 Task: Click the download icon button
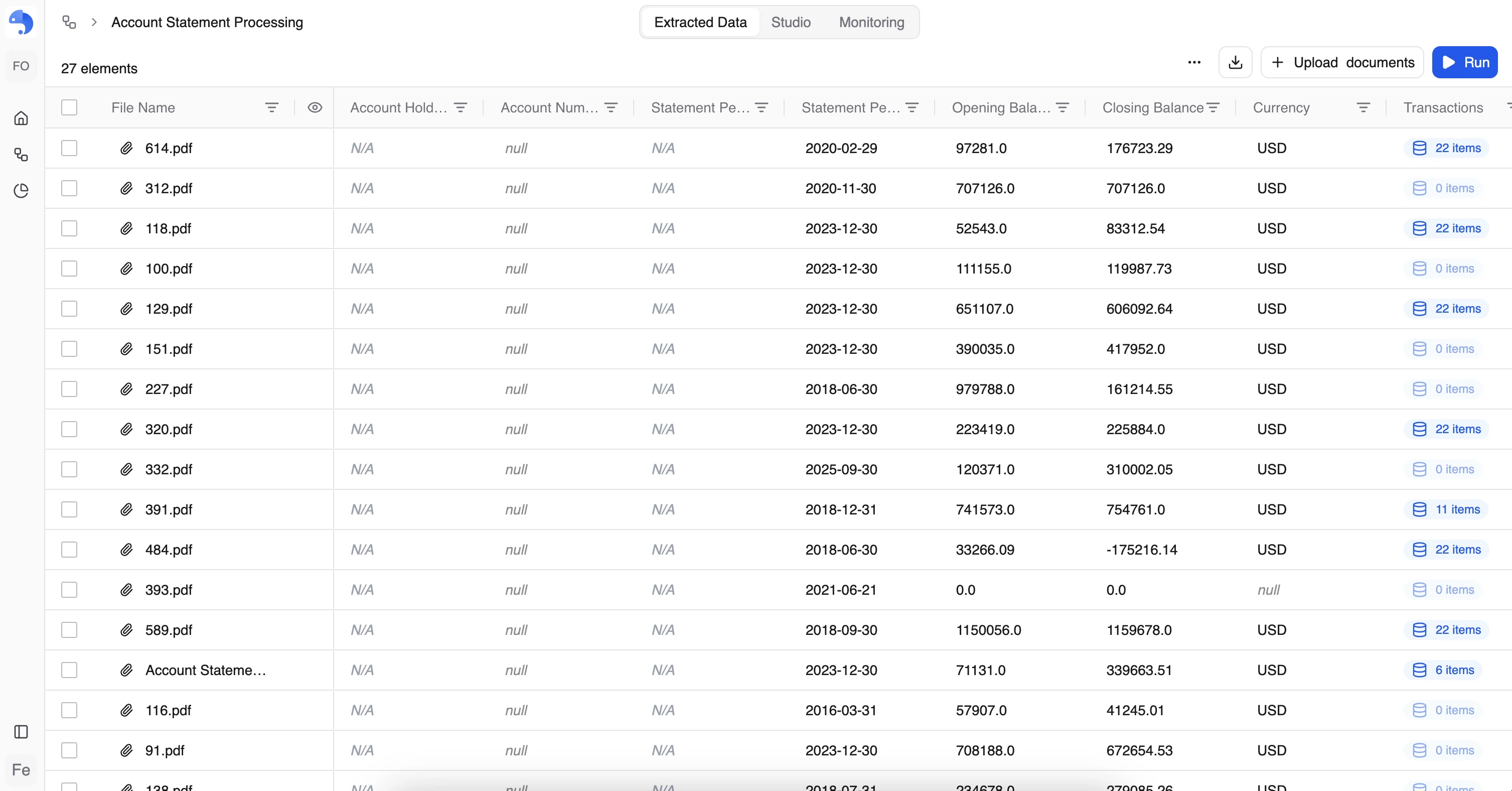point(1235,62)
